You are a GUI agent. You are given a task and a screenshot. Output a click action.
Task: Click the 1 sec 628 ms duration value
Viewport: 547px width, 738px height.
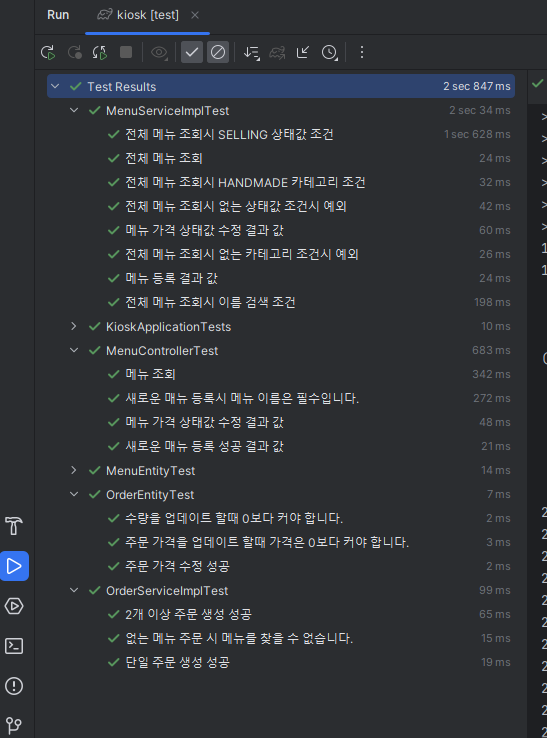477,135
